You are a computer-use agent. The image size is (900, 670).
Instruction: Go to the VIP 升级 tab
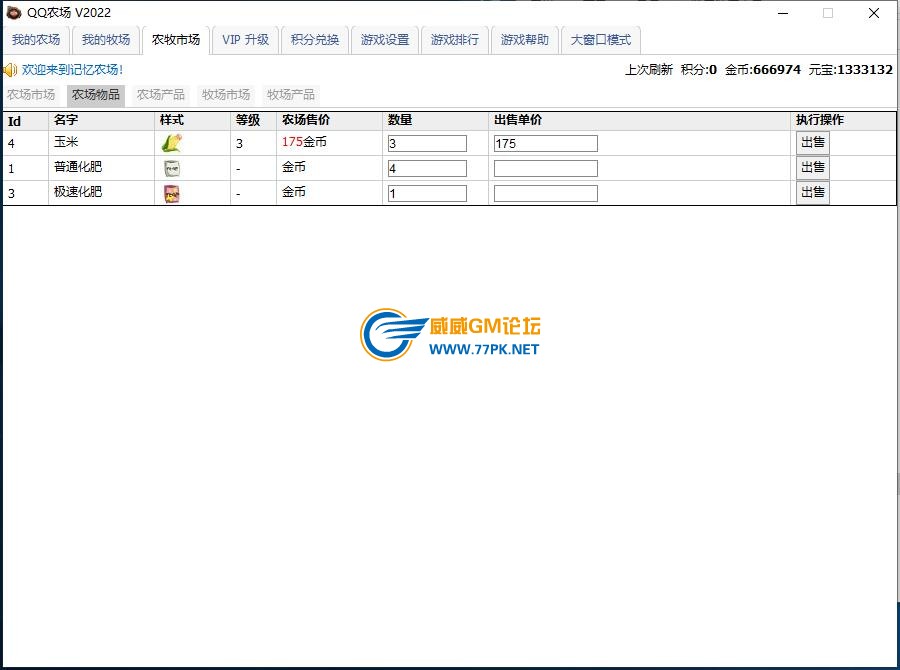coord(246,40)
